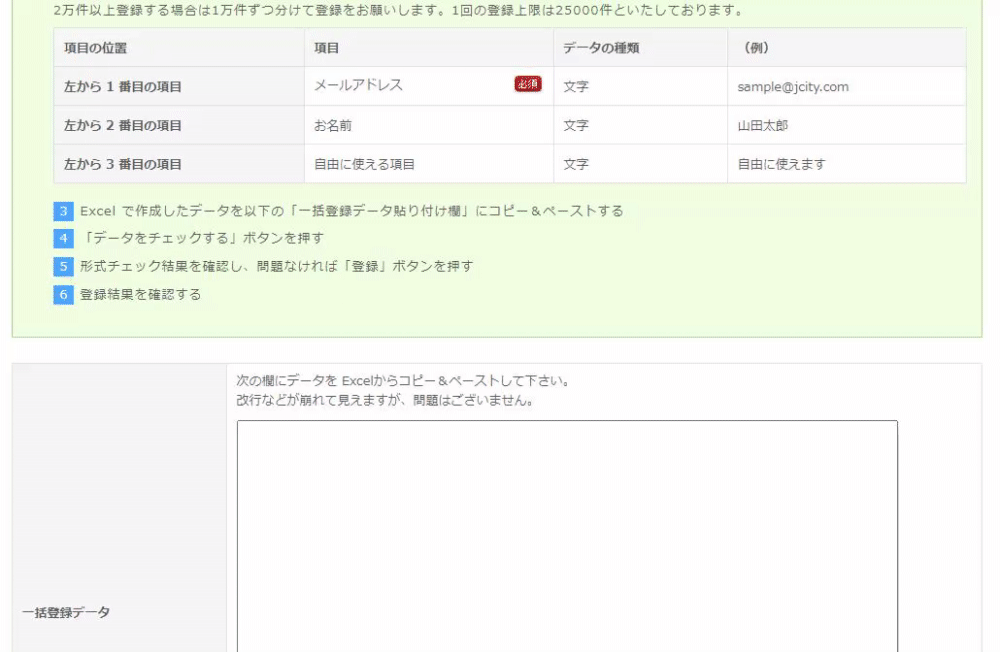Click step 3 text about copying Excel data
Image resolution: width=1000 pixels, height=652 pixels.
351,211
